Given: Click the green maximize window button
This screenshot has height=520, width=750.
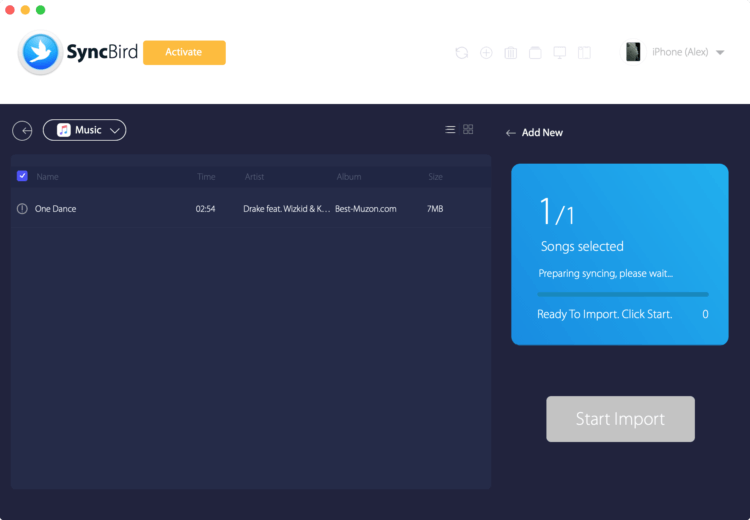Looking at the screenshot, I should [x=41, y=10].
